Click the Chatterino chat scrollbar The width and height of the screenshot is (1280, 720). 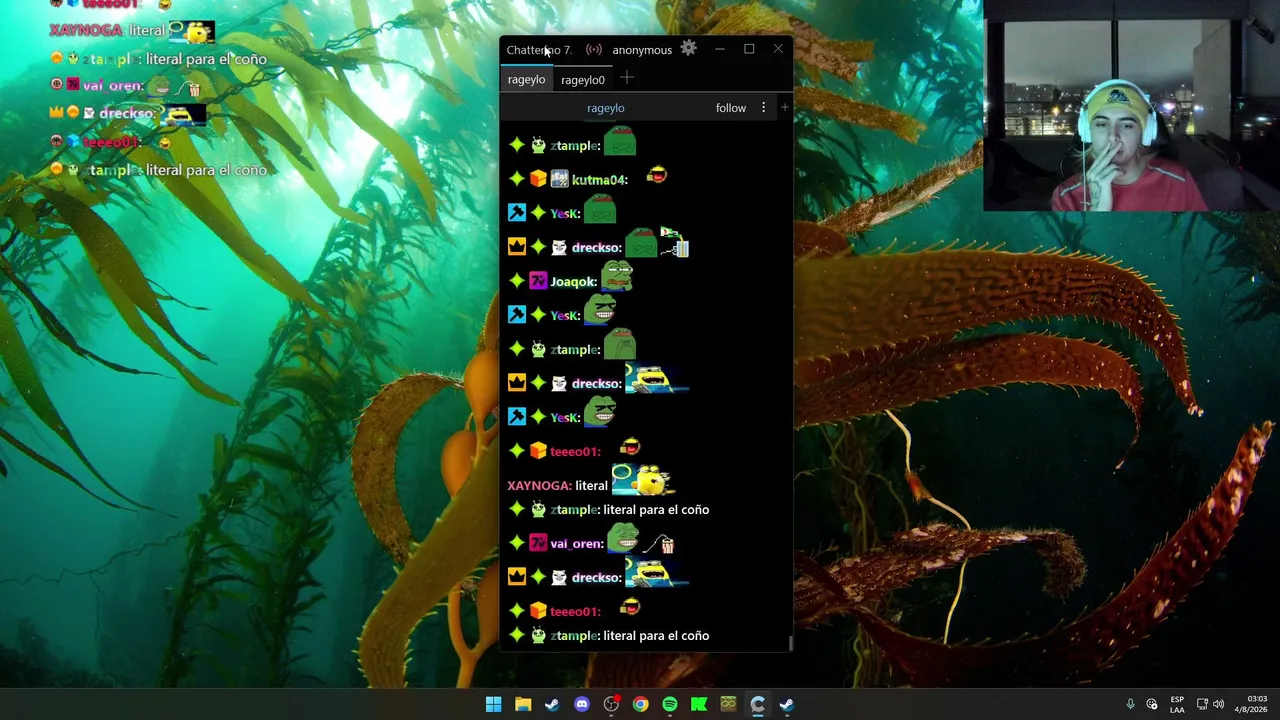pyautogui.click(x=790, y=644)
